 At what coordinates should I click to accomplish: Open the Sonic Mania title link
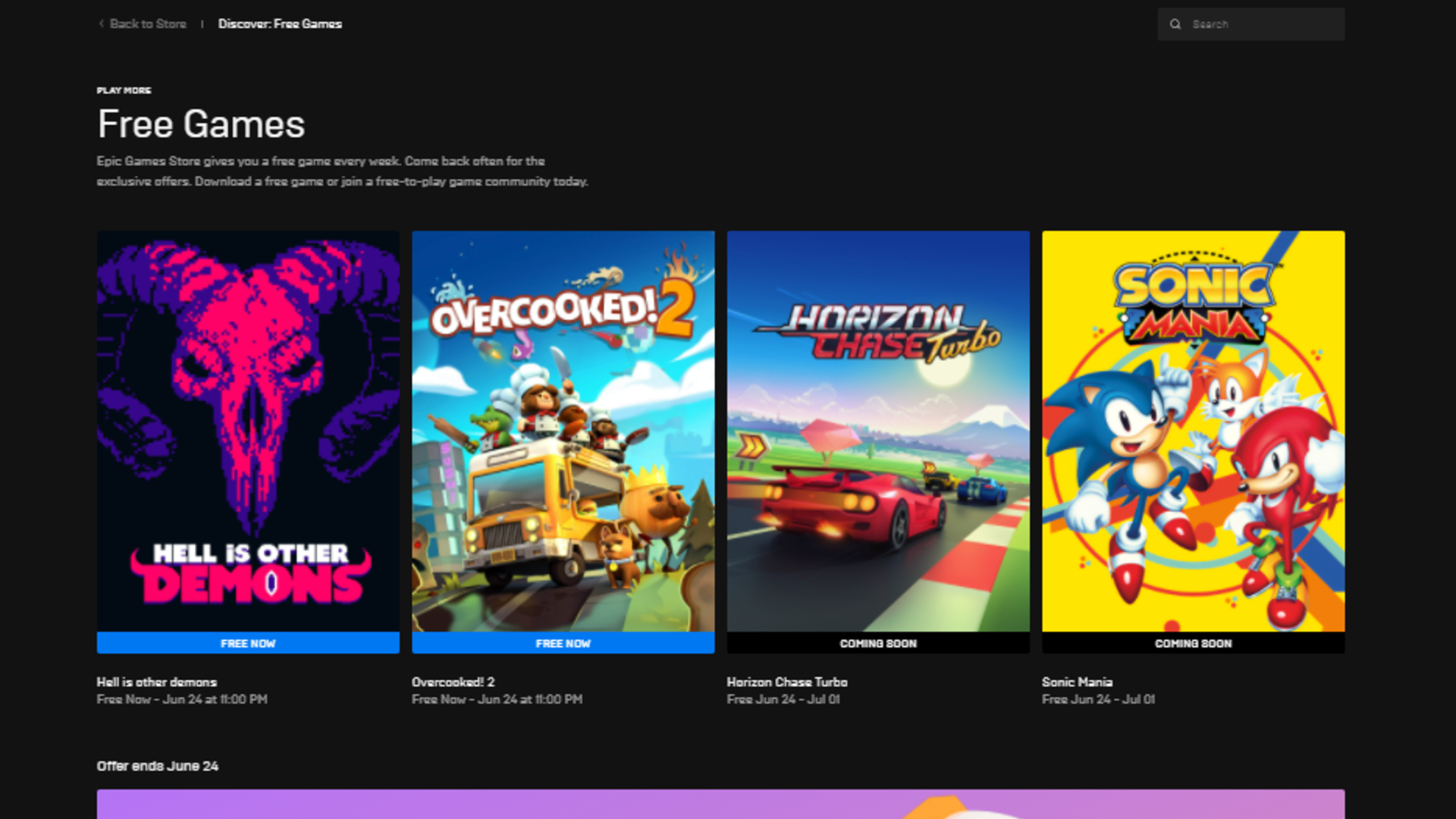(x=1077, y=682)
